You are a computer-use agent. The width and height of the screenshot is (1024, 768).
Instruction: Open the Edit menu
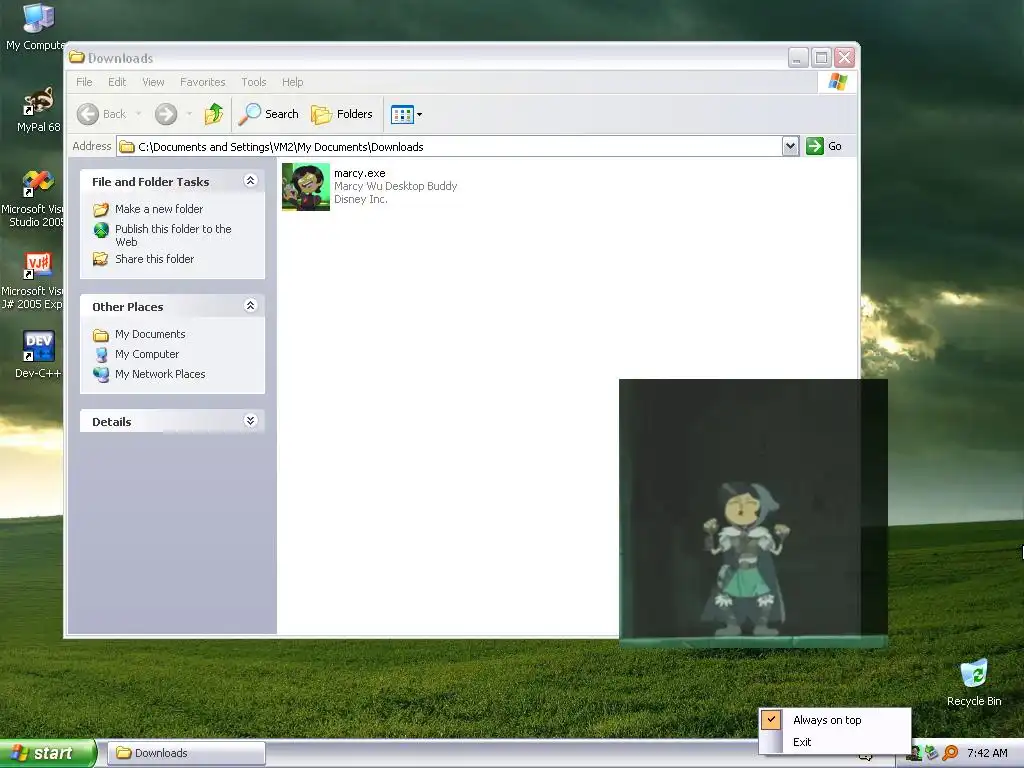(x=117, y=82)
